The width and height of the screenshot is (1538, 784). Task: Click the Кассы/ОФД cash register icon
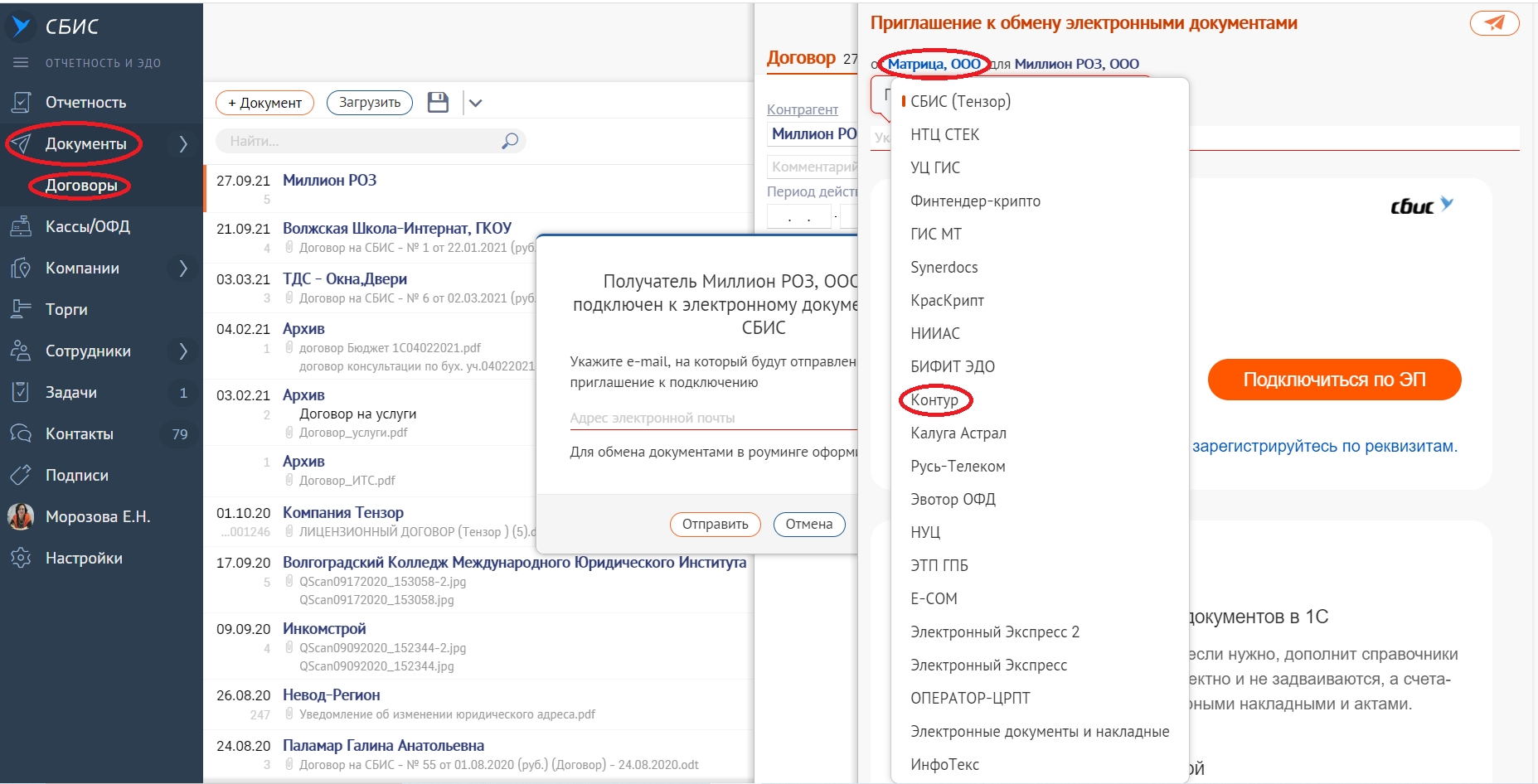(21, 226)
